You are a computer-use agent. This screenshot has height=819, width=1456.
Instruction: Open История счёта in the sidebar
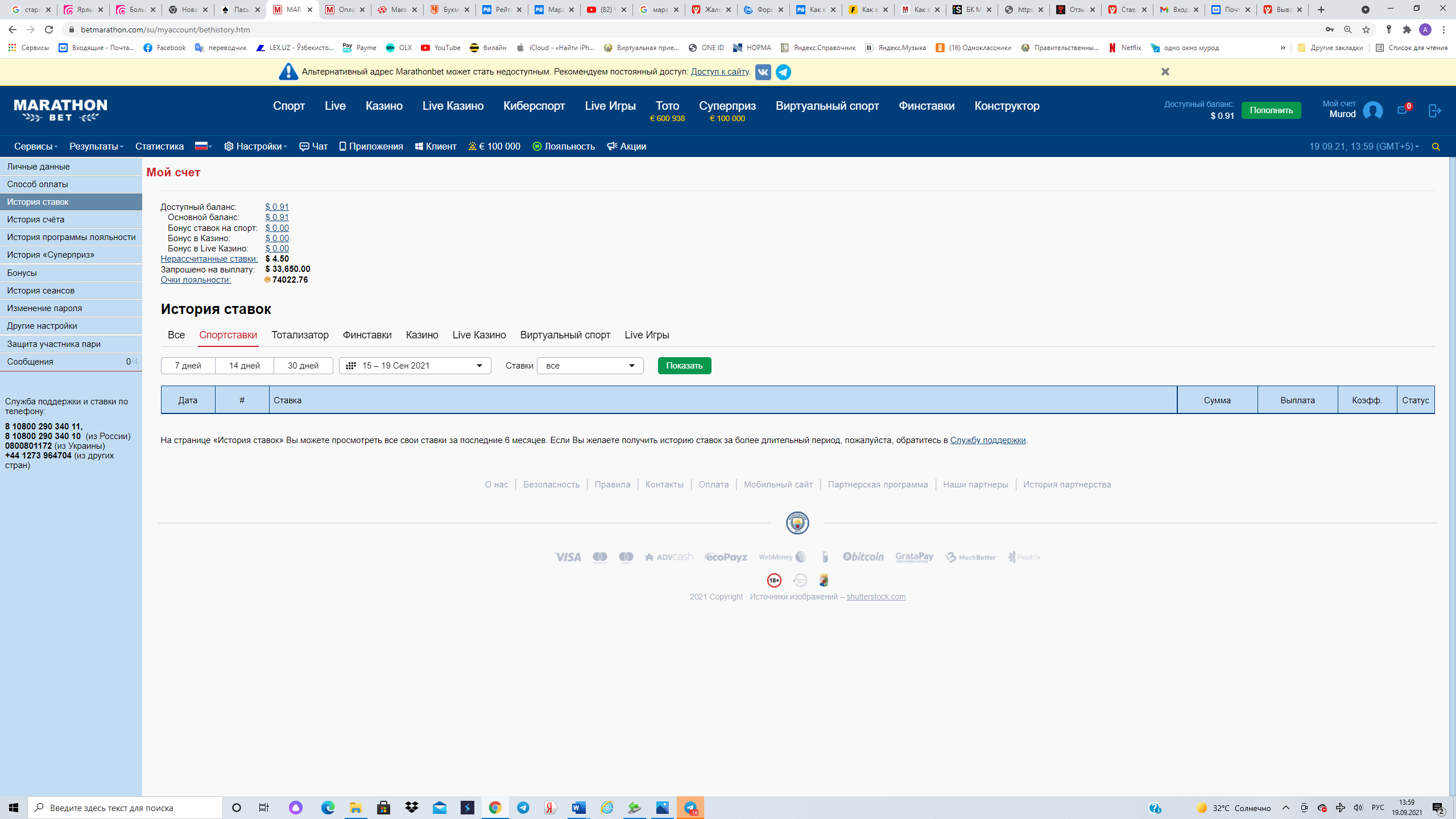35,220
